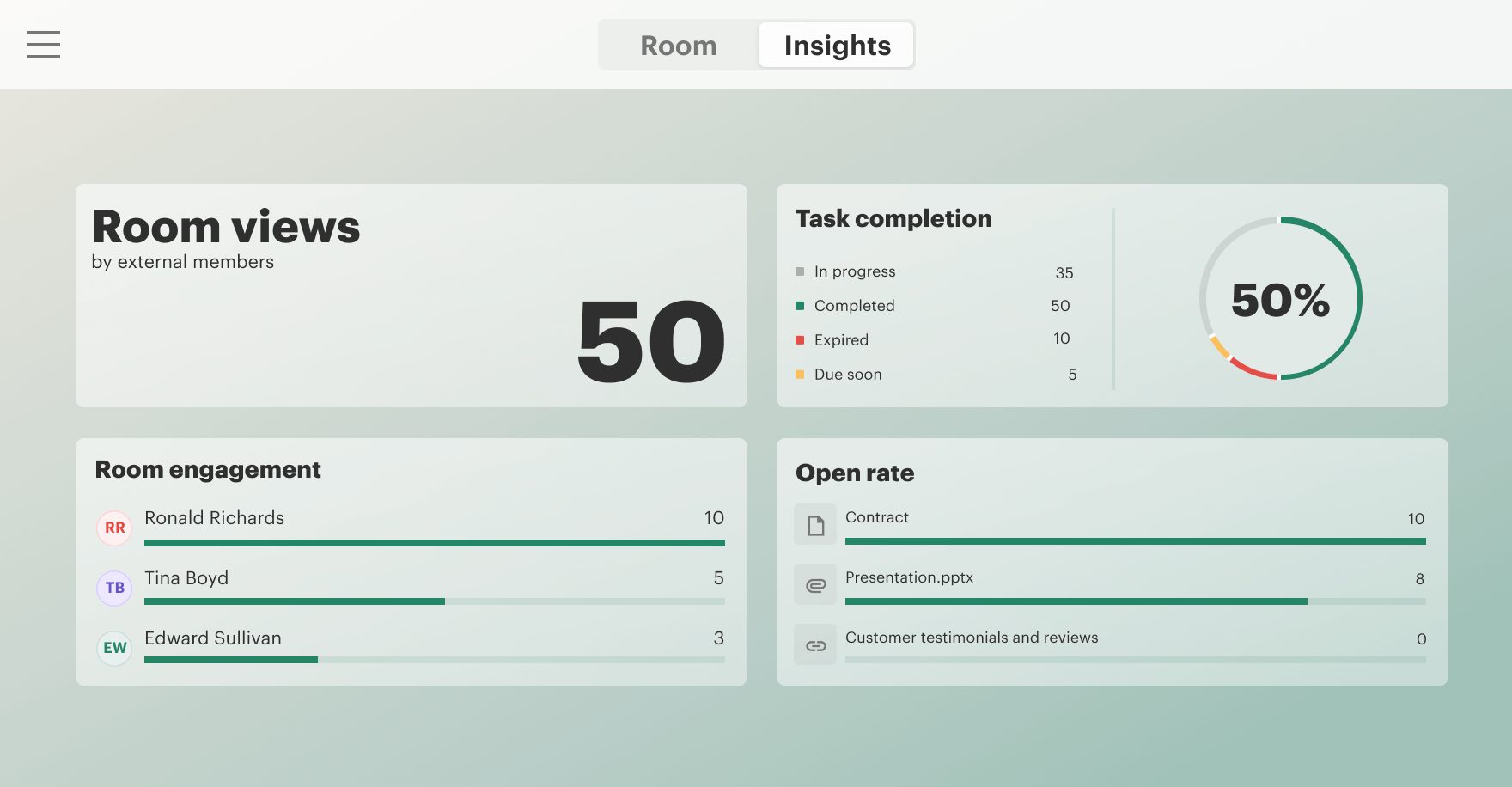Click the In progress label
Screen dimensions: 1512x787
coord(855,271)
